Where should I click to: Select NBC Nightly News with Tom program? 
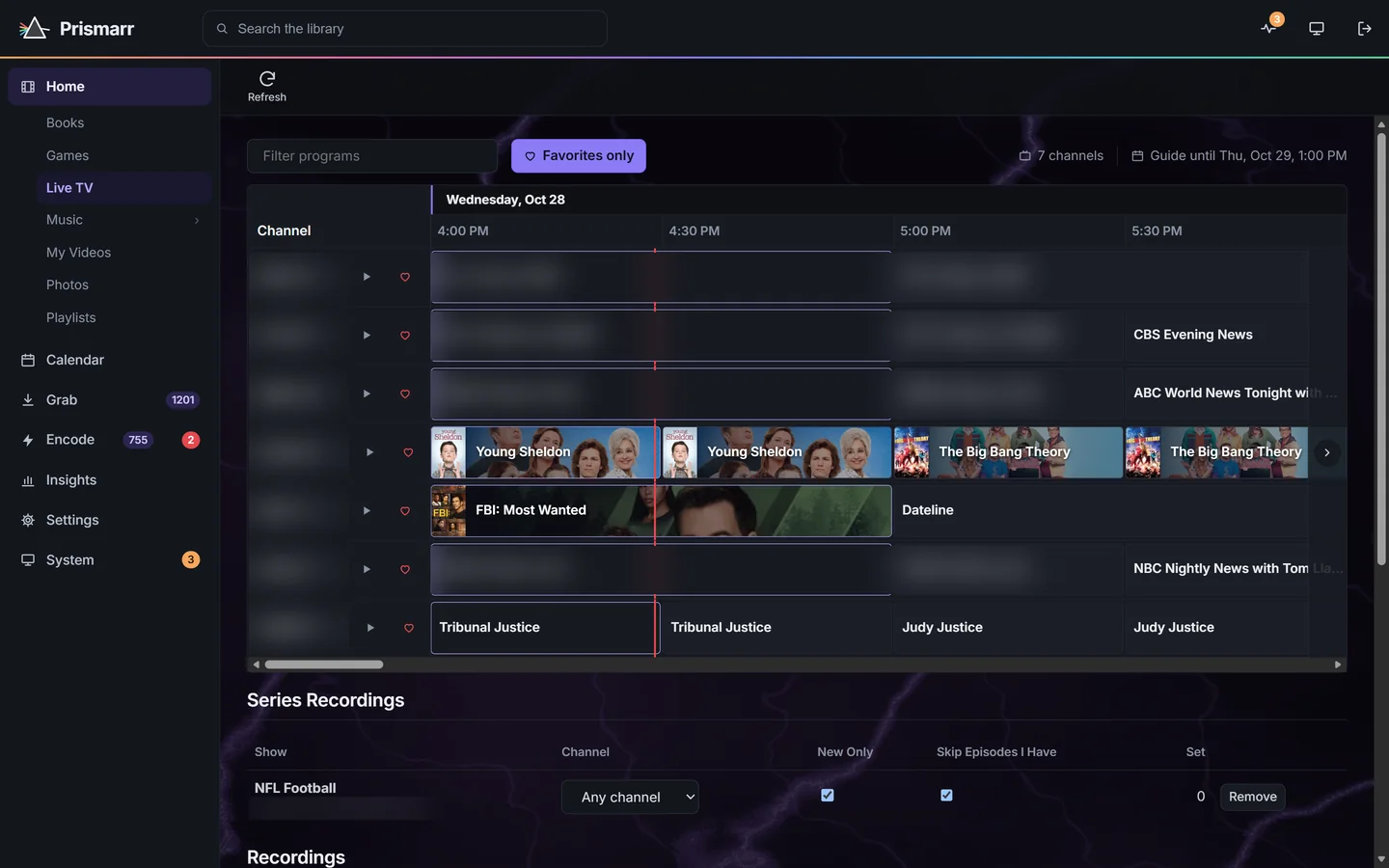point(1216,569)
